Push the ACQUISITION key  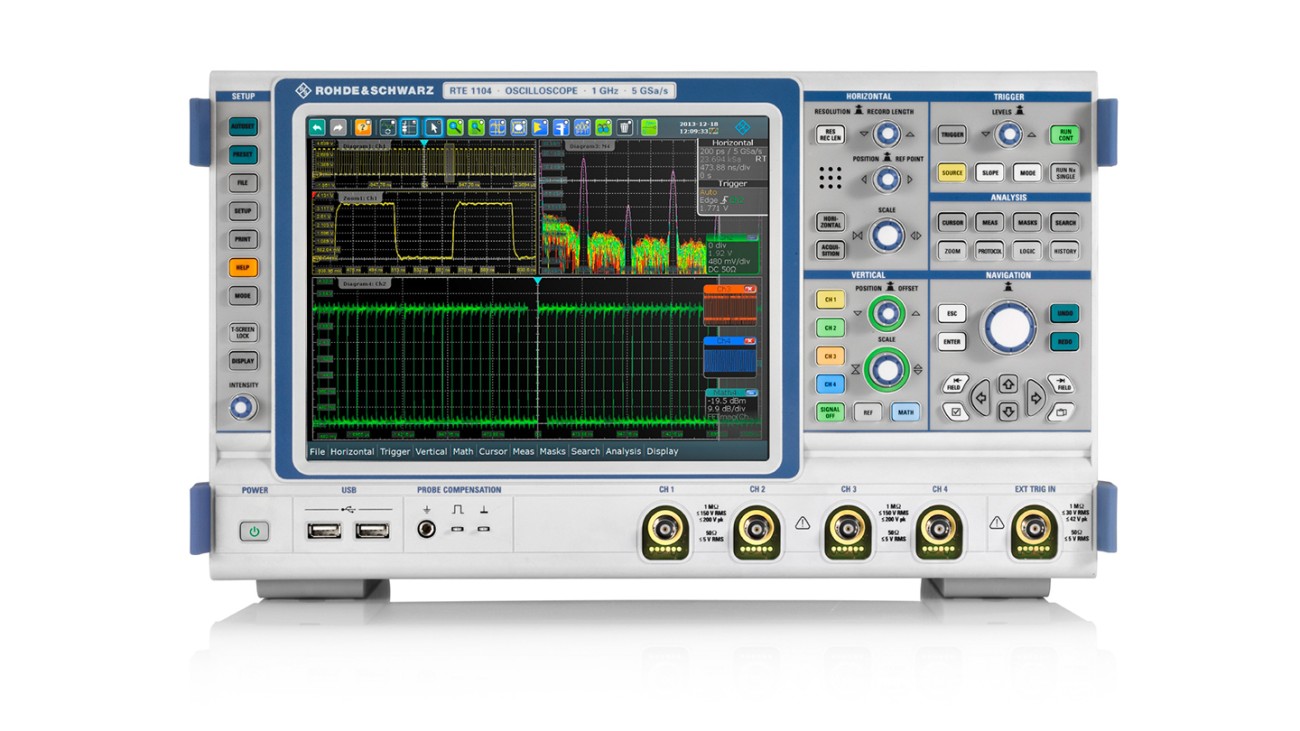pyautogui.click(x=830, y=251)
